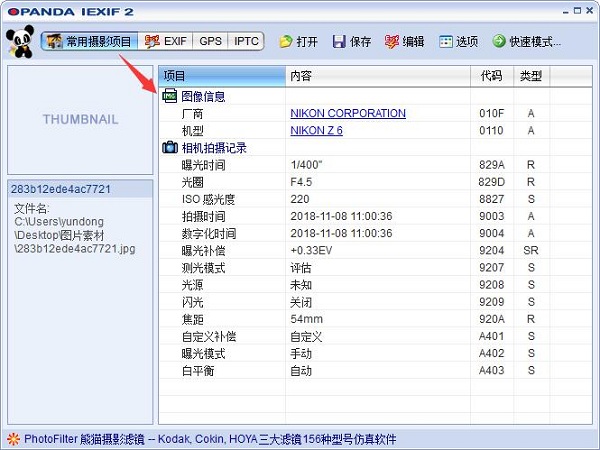Screen dimensions: 600x450
Task: Switch to the 常用摄影项目 tab
Action: point(88,42)
